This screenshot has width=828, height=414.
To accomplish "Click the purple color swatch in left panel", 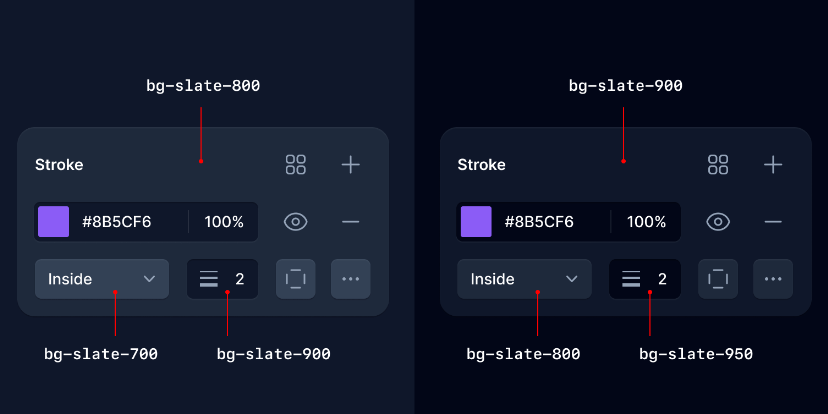I will [53, 222].
